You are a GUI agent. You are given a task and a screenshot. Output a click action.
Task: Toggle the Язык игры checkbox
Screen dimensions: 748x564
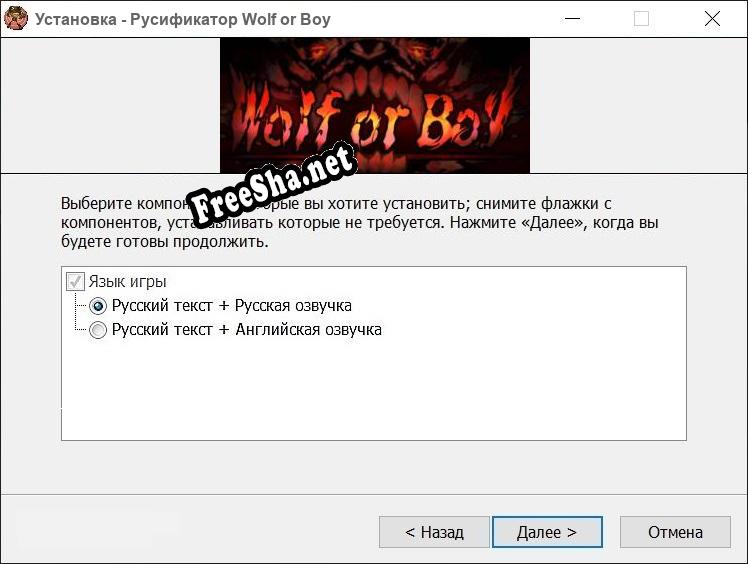tap(75, 282)
